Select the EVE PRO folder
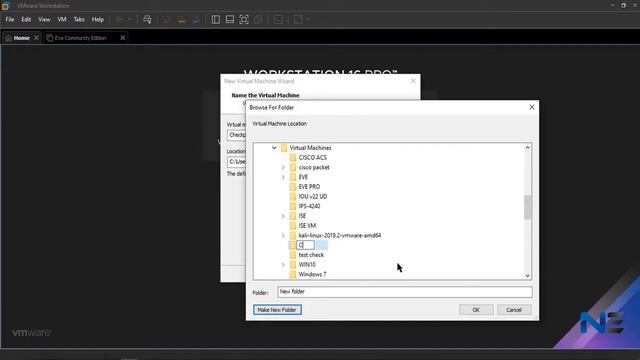This screenshot has width=640, height=360. point(309,187)
